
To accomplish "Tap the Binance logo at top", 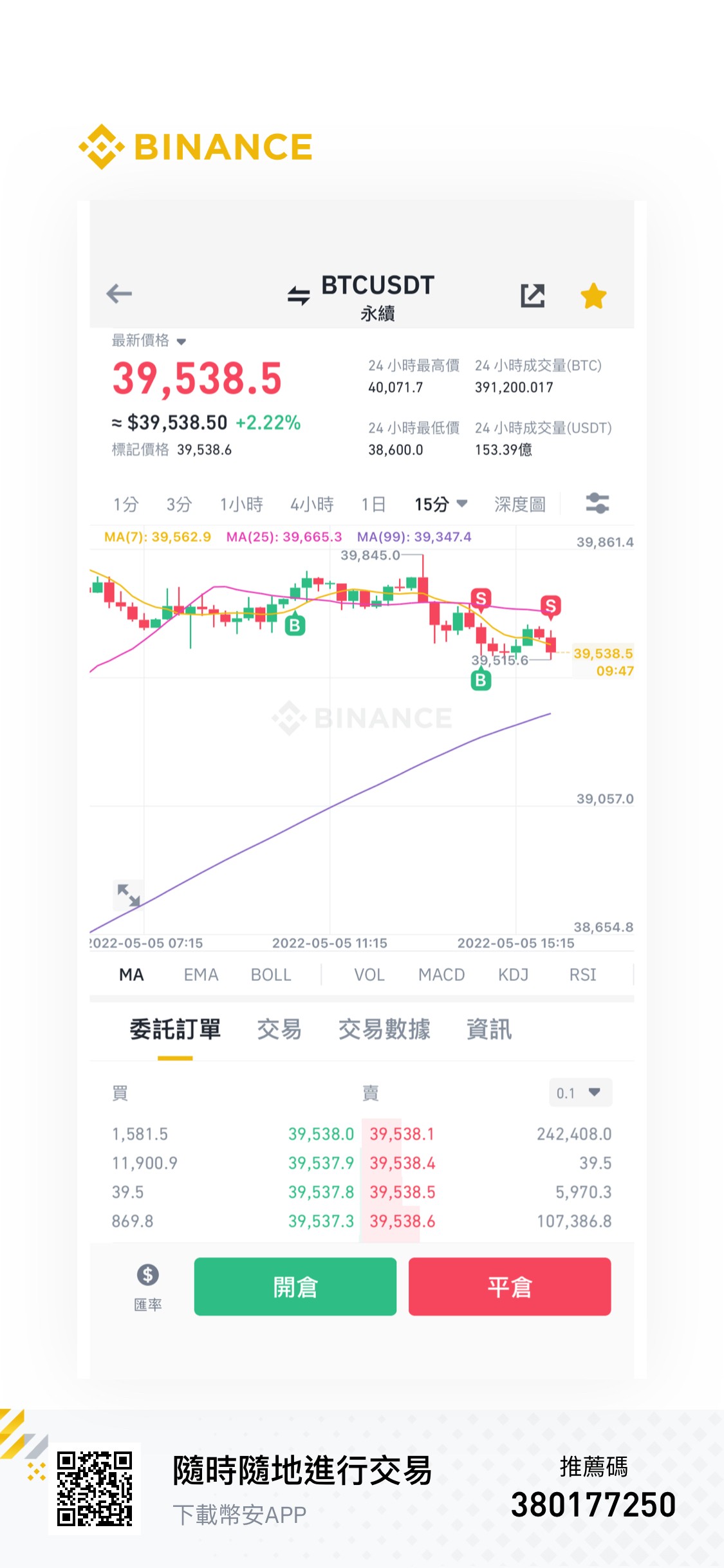I will click(196, 147).
